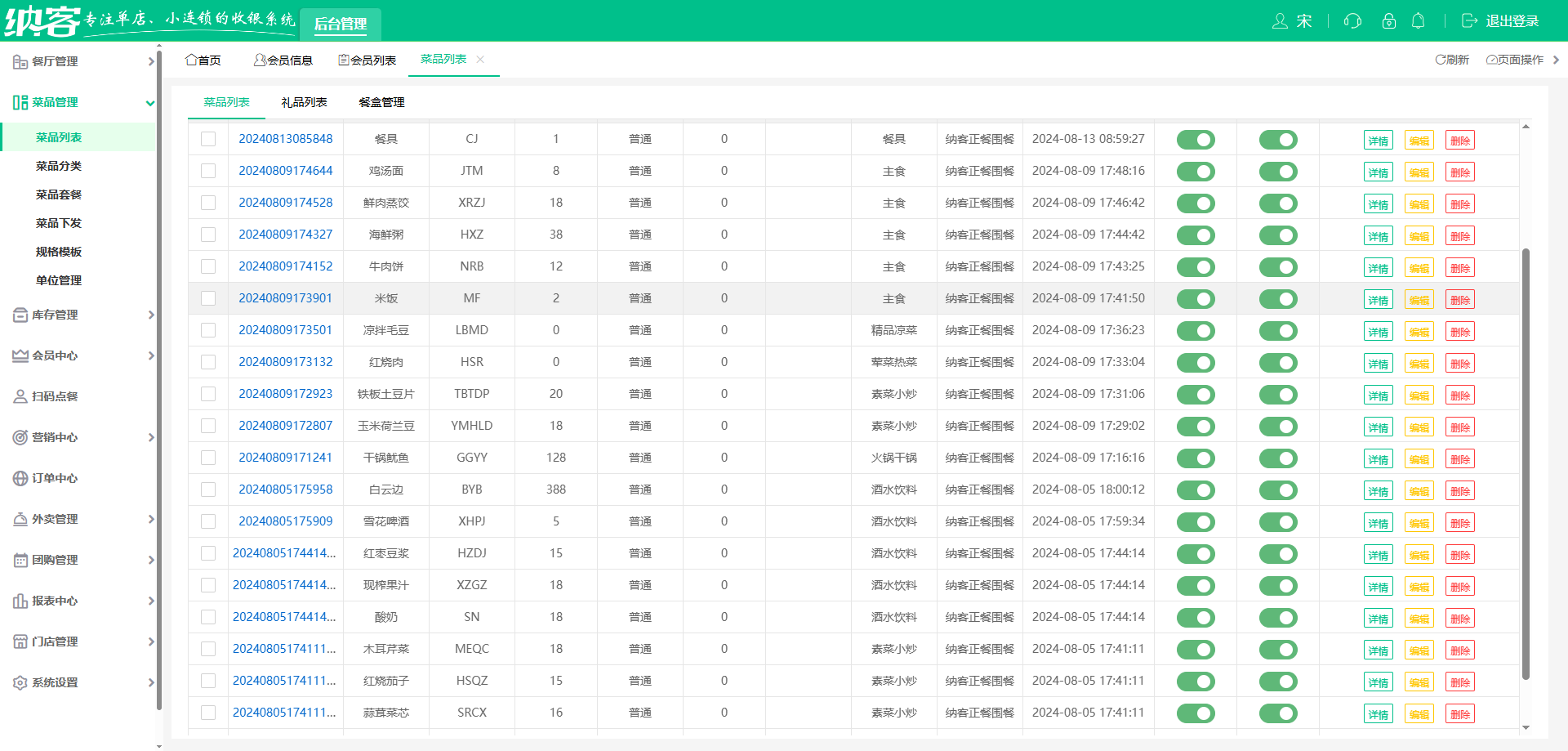Click the 扫码点餐 person icon in sidebar
The width and height of the screenshot is (1568, 751).
[20, 397]
